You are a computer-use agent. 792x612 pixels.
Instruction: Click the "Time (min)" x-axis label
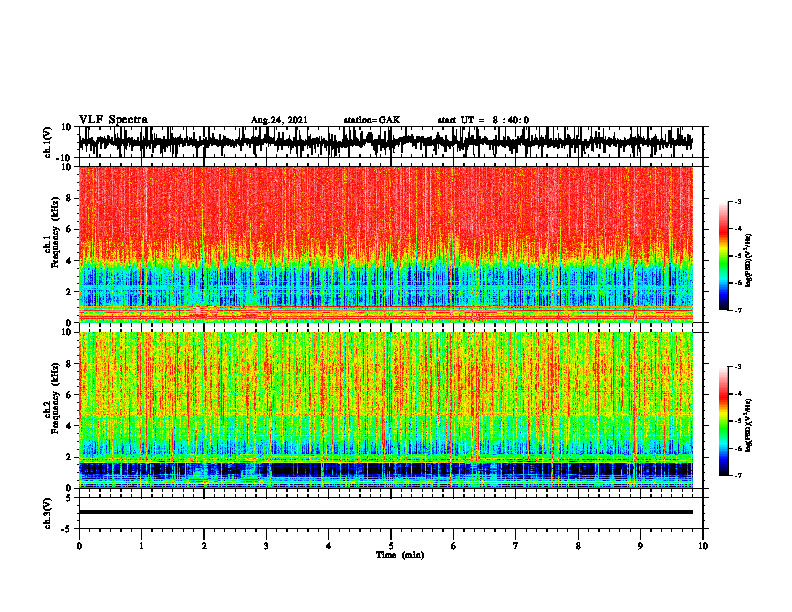400,555
